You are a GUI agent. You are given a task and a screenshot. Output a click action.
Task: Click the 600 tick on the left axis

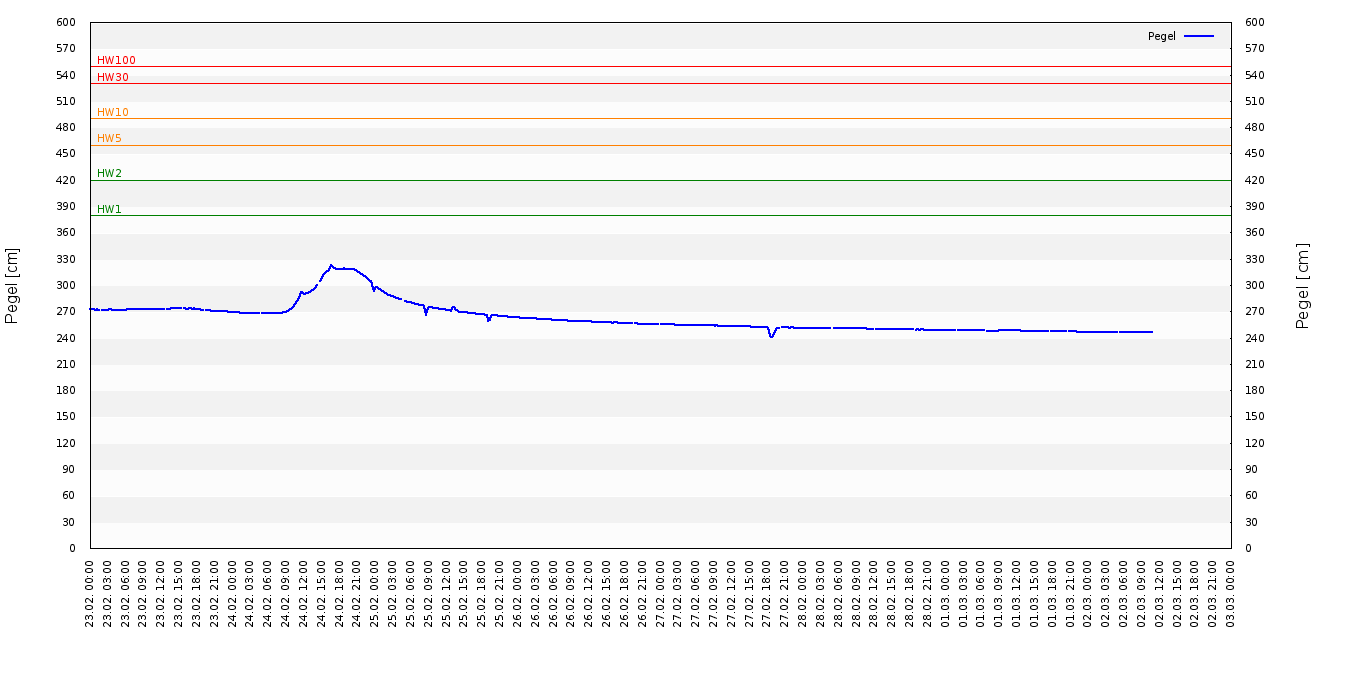tap(66, 23)
